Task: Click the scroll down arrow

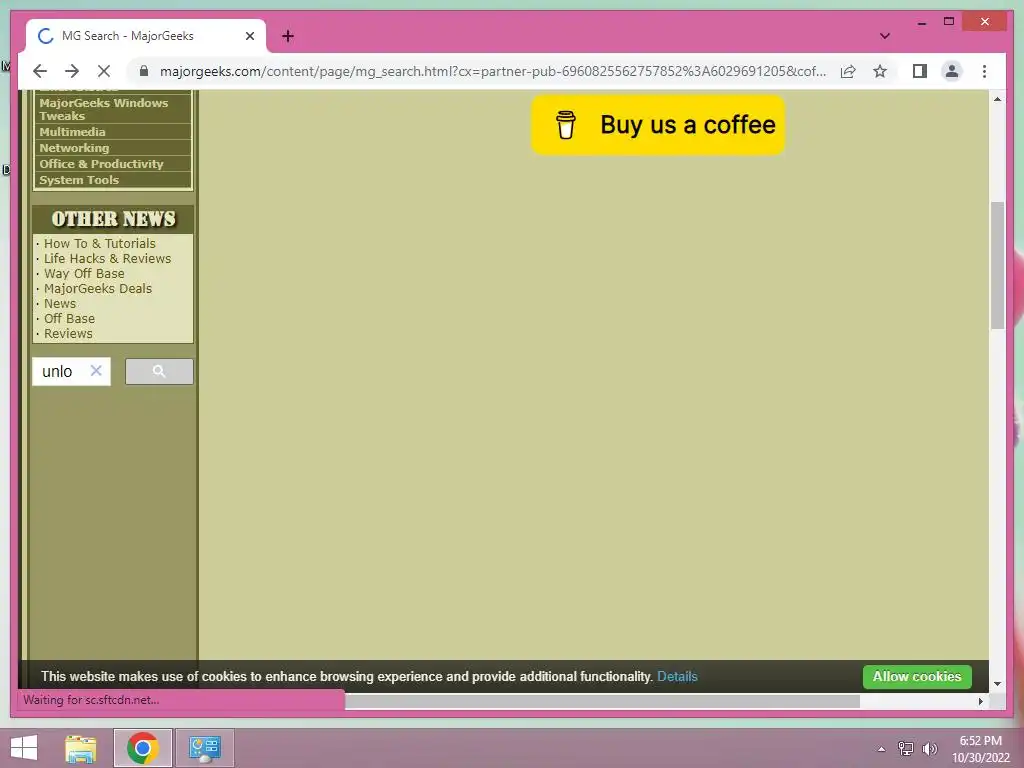Action: coord(997,684)
